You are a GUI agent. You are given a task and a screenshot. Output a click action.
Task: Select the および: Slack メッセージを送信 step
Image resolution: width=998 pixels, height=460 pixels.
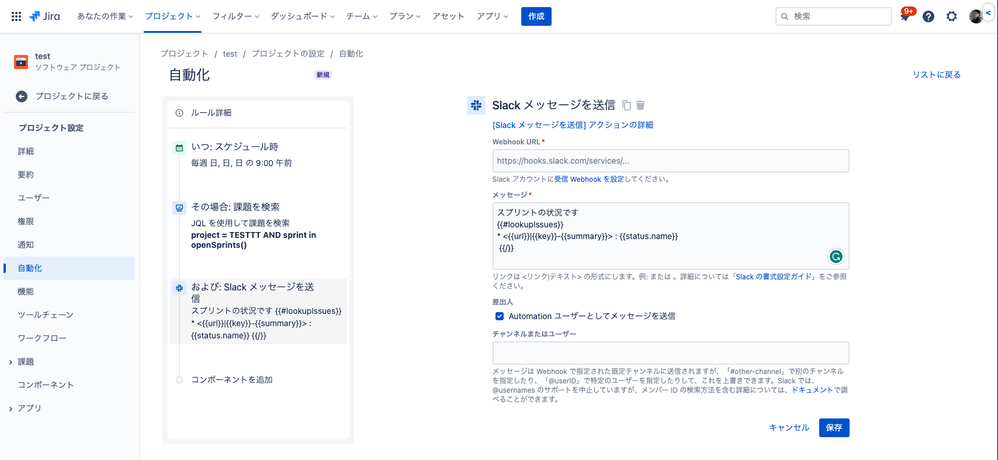coord(258,311)
